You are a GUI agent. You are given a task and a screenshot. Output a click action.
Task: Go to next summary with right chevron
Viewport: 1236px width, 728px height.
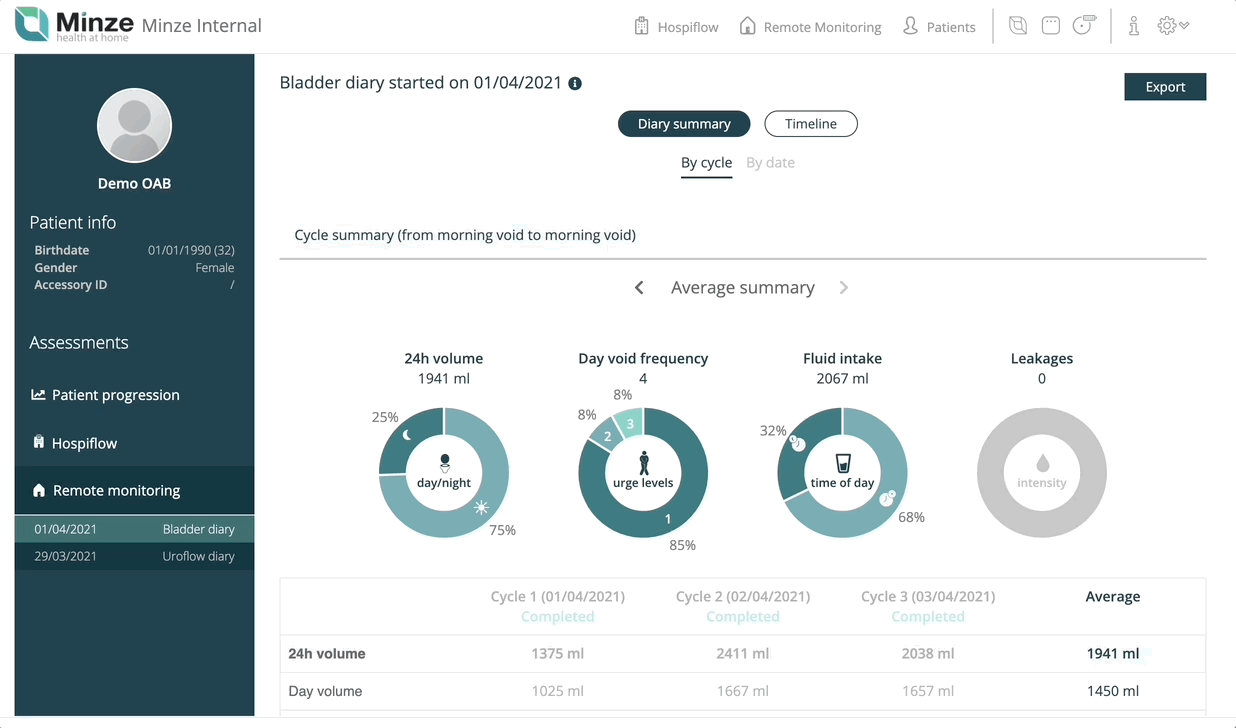(x=844, y=288)
